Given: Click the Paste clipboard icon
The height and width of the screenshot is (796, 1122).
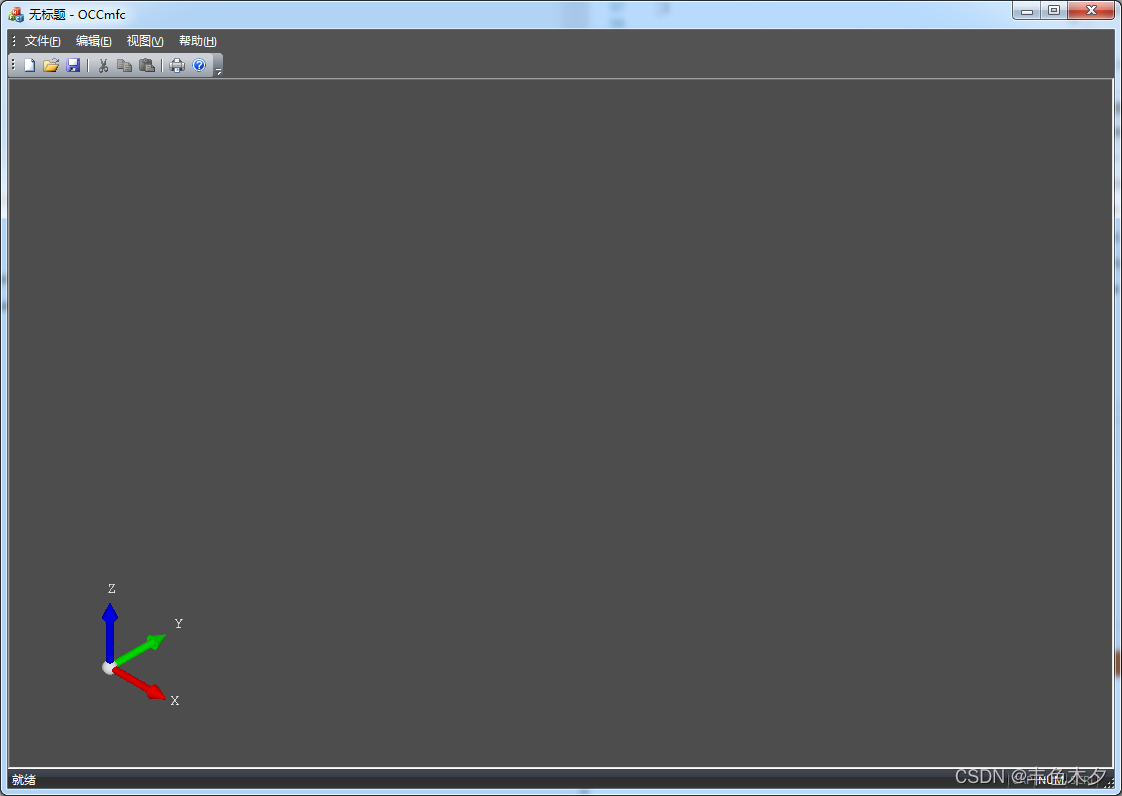Looking at the screenshot, I should 147,65.
